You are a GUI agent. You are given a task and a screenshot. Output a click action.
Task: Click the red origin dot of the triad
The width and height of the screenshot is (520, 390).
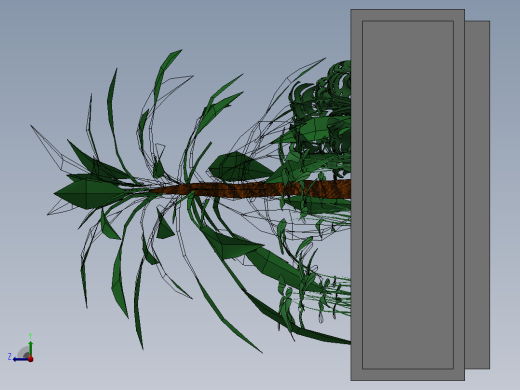coord(31,359)
